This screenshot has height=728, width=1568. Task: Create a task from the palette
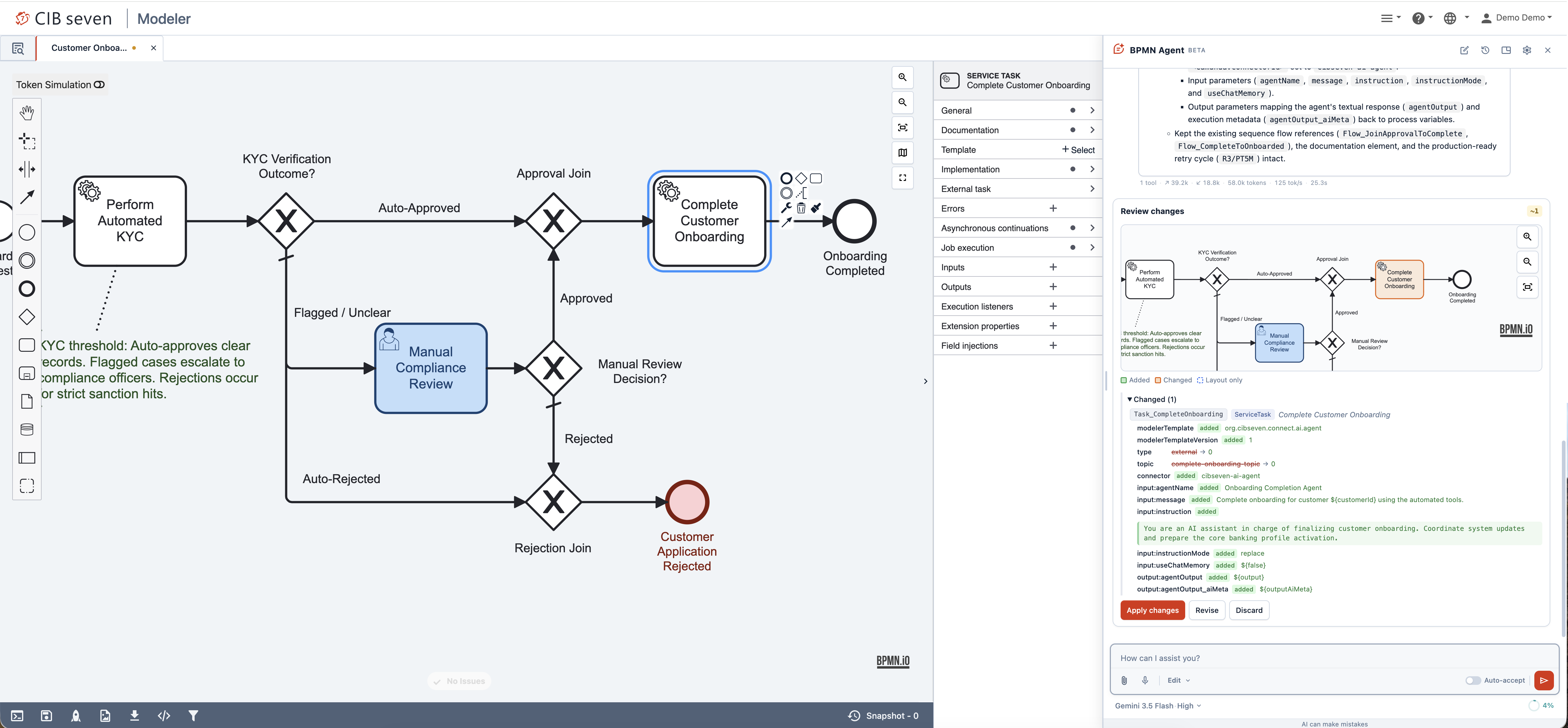(27, 345)
